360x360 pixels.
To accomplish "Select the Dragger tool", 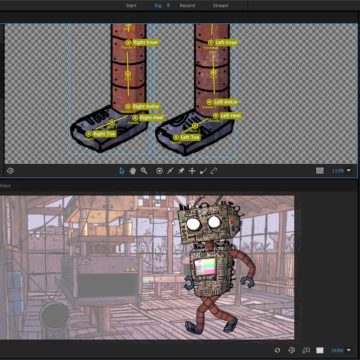I will tap(192, 171).
